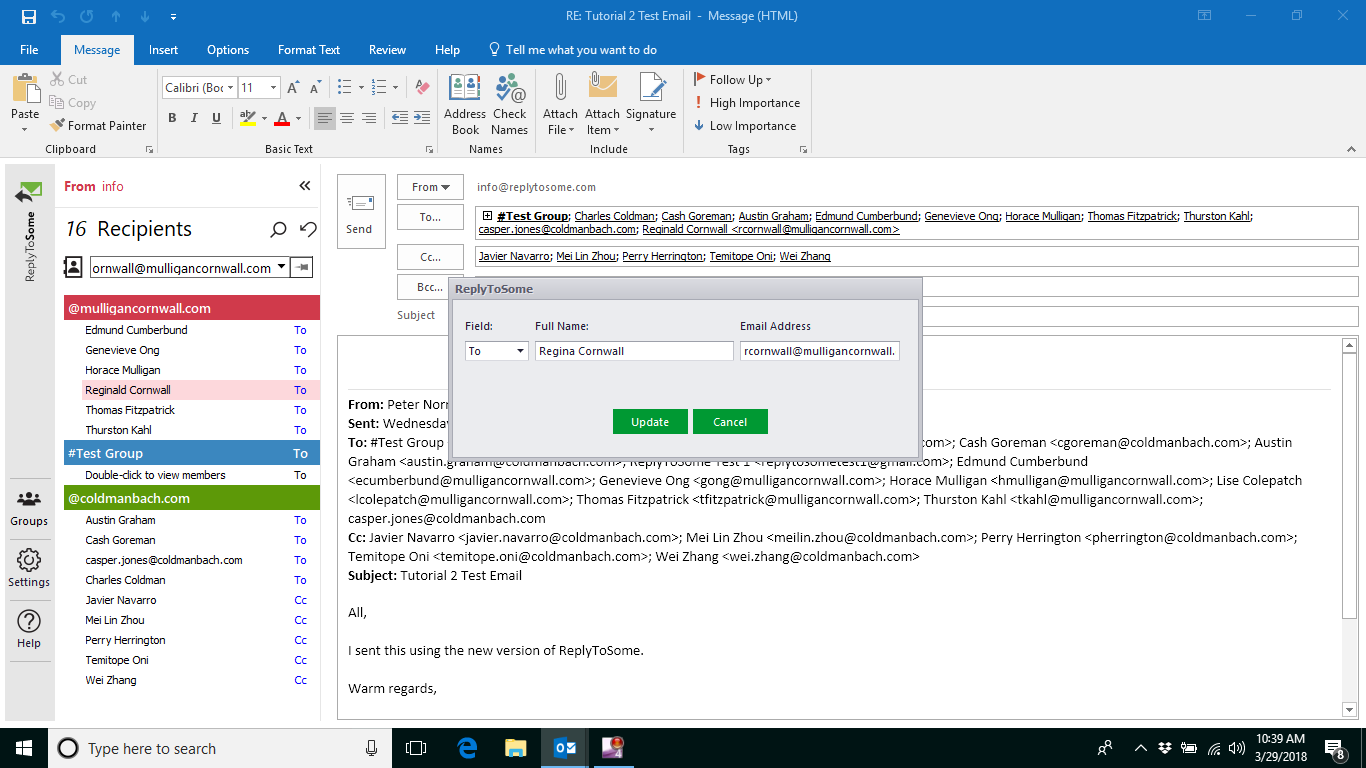Open the Field dropdown set to To in the dialog
The height and width of the screenshot is (768, 1366).
click(x=520, y=351)
